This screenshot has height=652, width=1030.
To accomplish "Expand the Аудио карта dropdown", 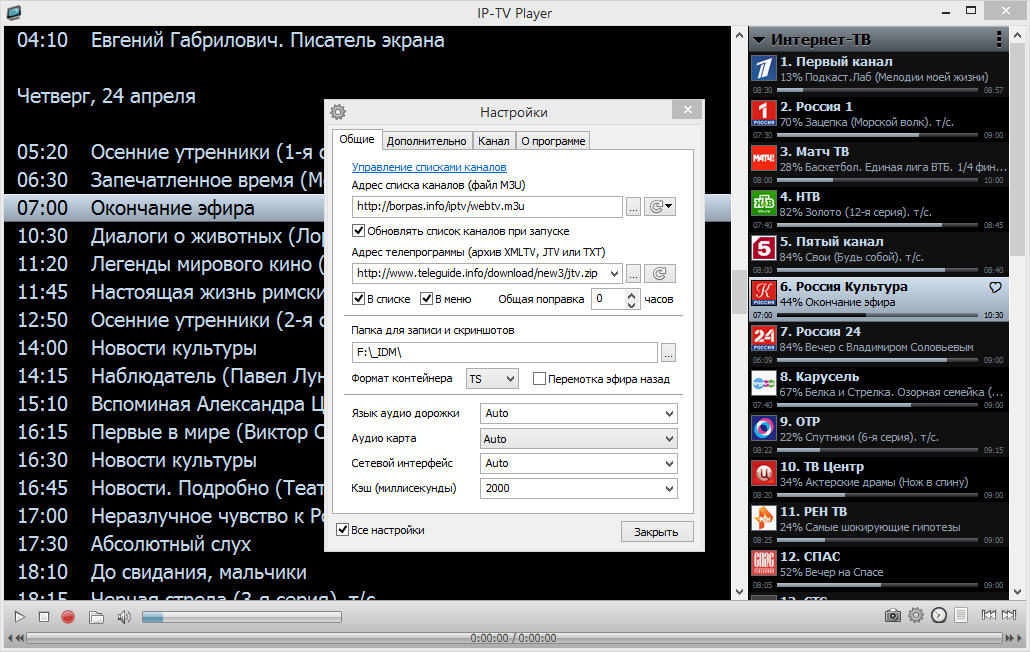I will pos(579,439).
